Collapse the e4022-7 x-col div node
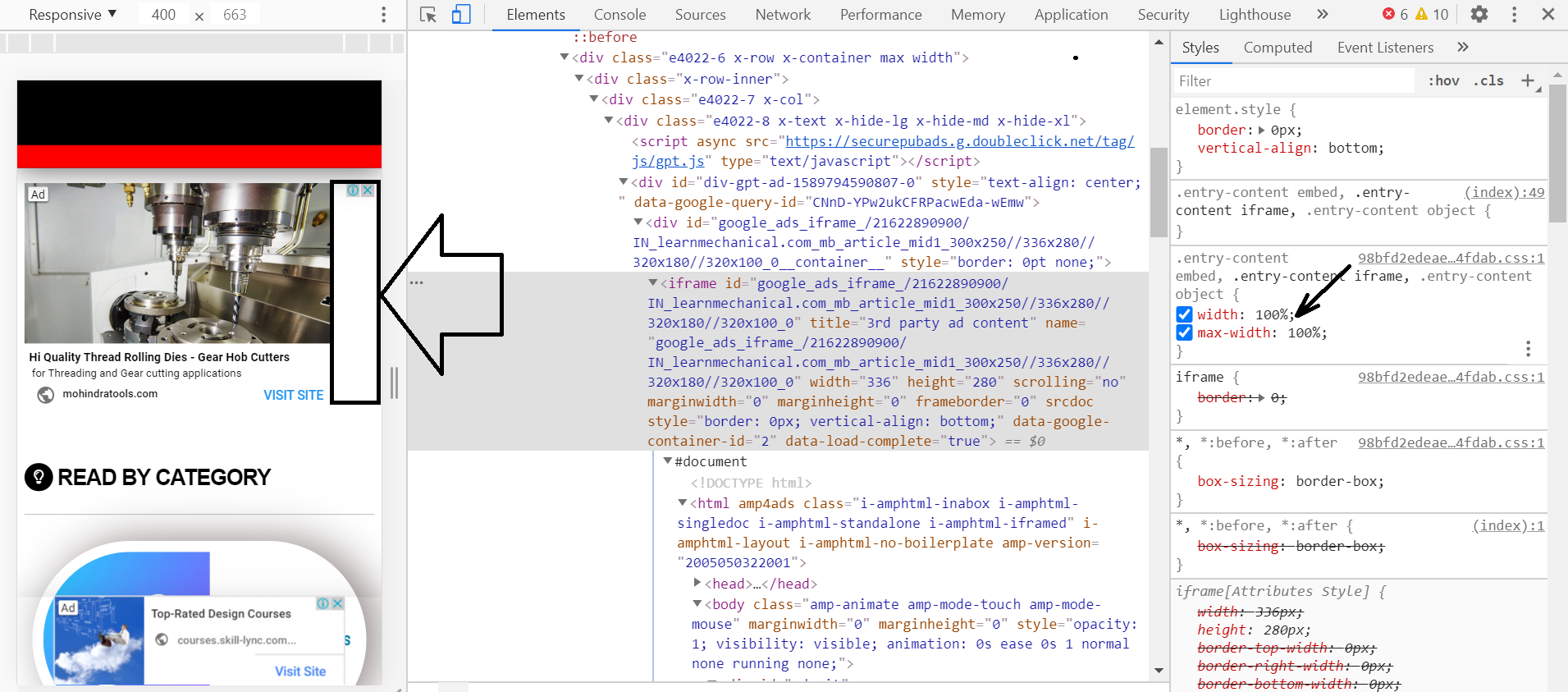 [x=594, y=99]
